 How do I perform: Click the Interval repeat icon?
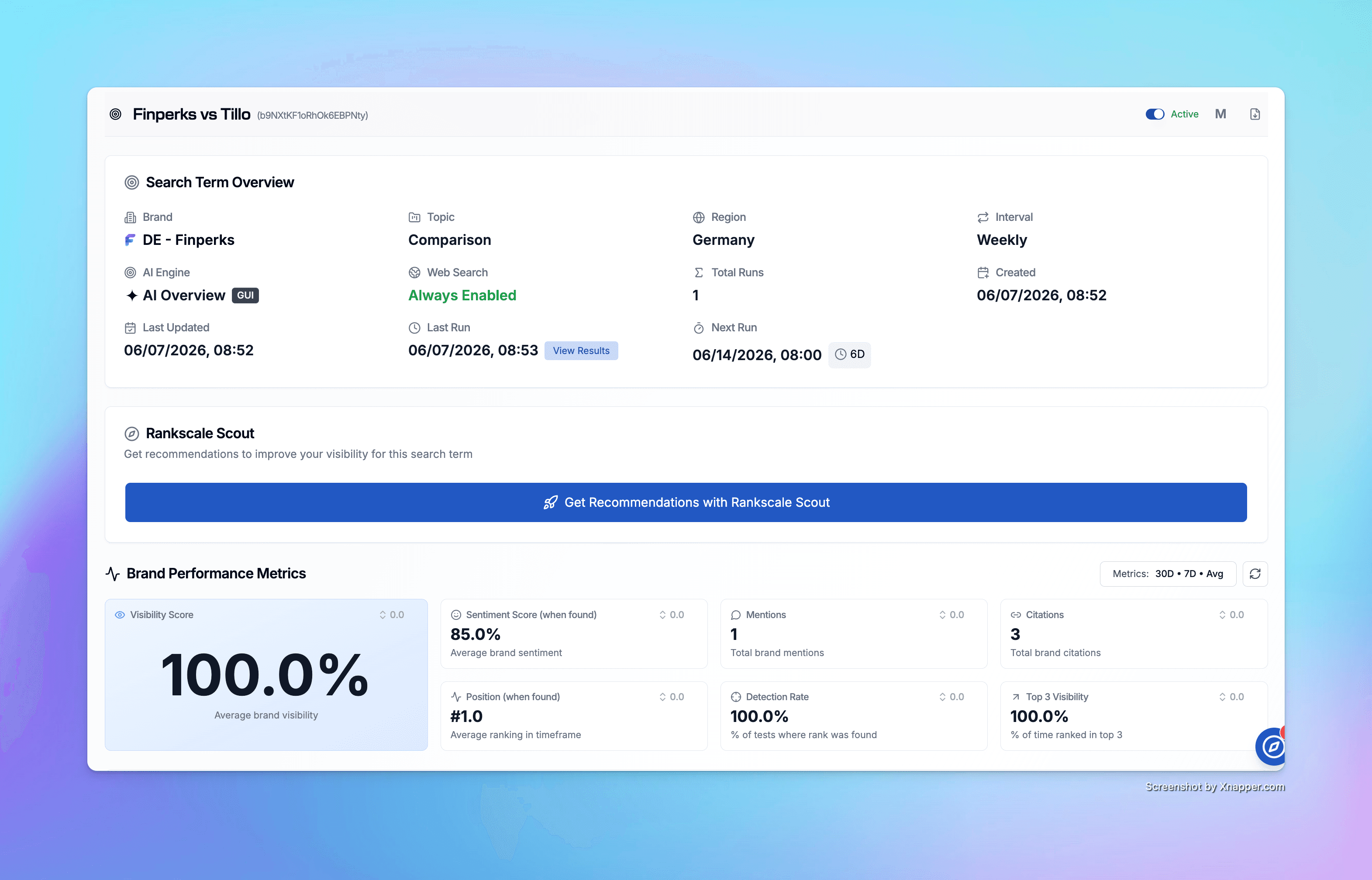point(982,217)
